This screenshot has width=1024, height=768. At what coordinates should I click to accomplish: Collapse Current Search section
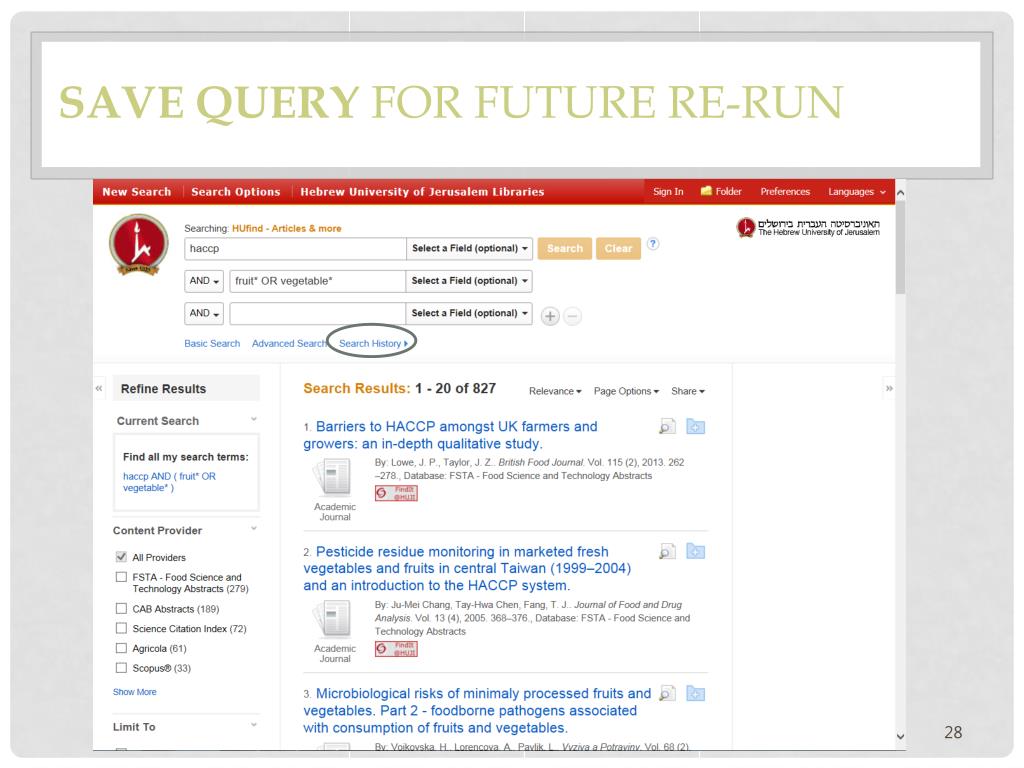(253, 420)
